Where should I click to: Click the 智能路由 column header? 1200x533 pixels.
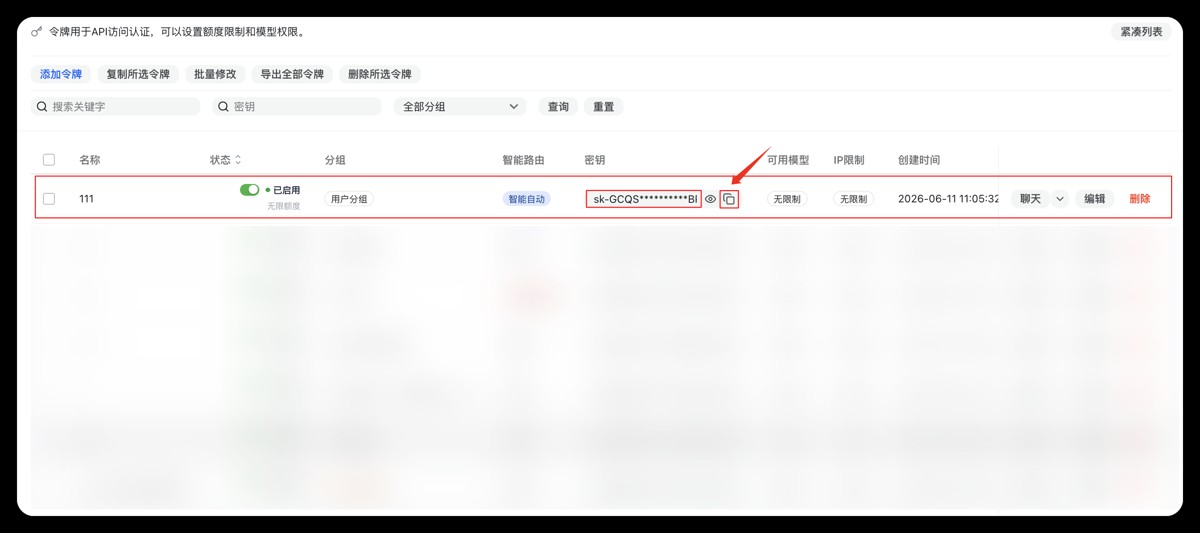tap(523, 160)
